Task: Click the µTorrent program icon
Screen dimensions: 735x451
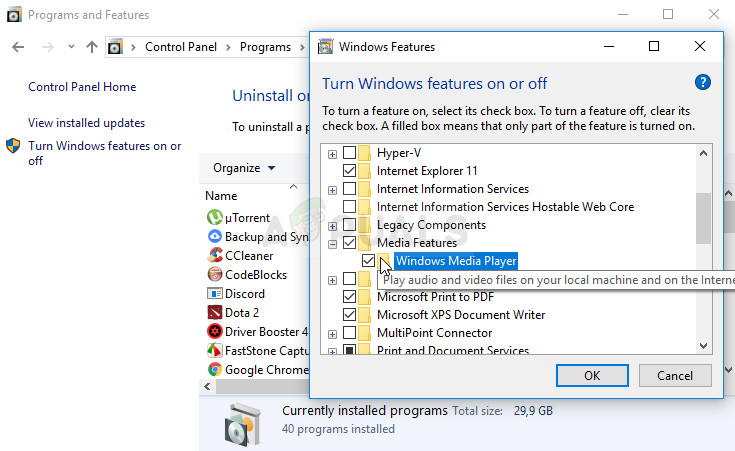Action: click(x=214, y=217)
